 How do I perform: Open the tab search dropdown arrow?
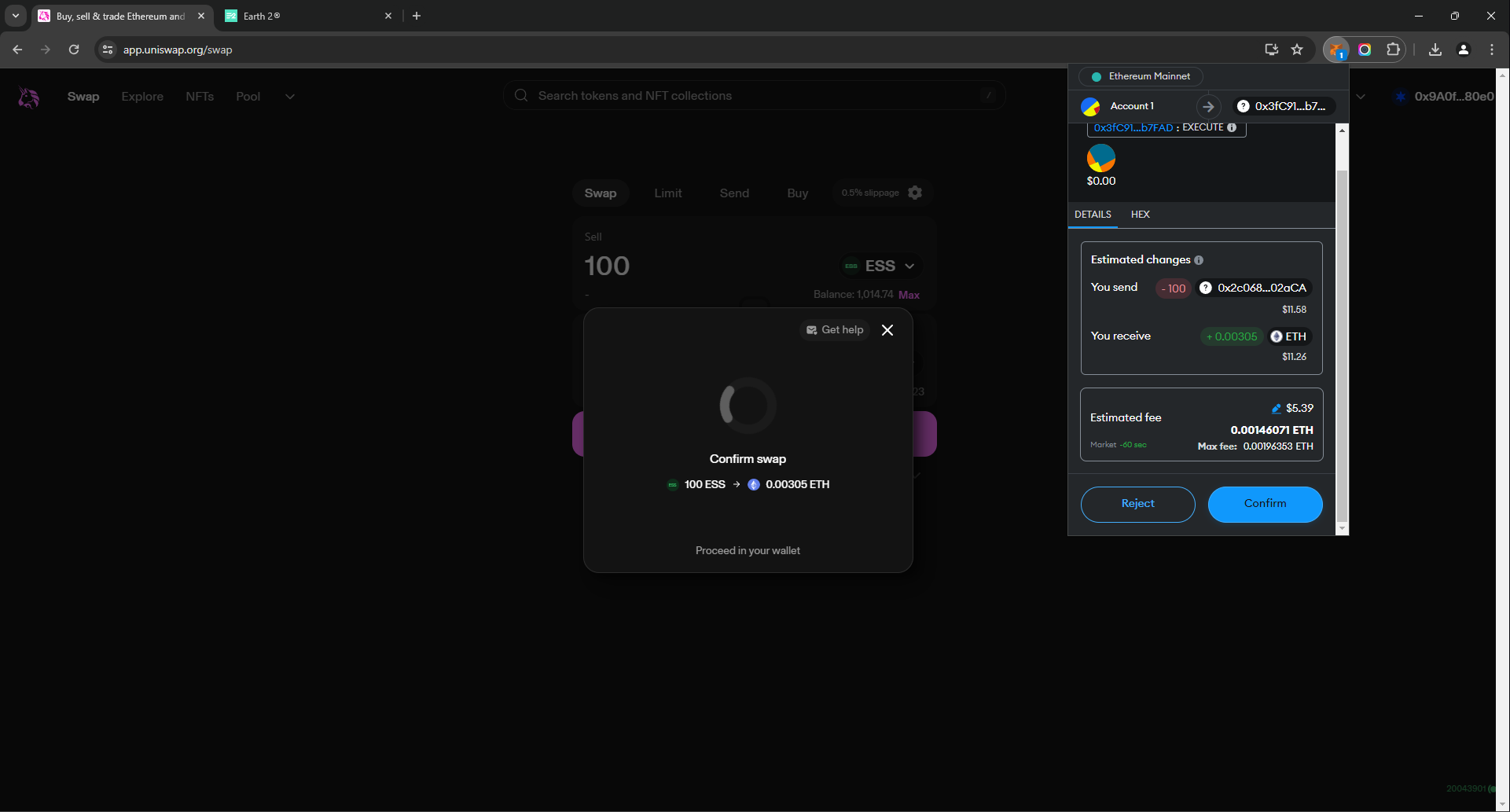coord(16,16)
